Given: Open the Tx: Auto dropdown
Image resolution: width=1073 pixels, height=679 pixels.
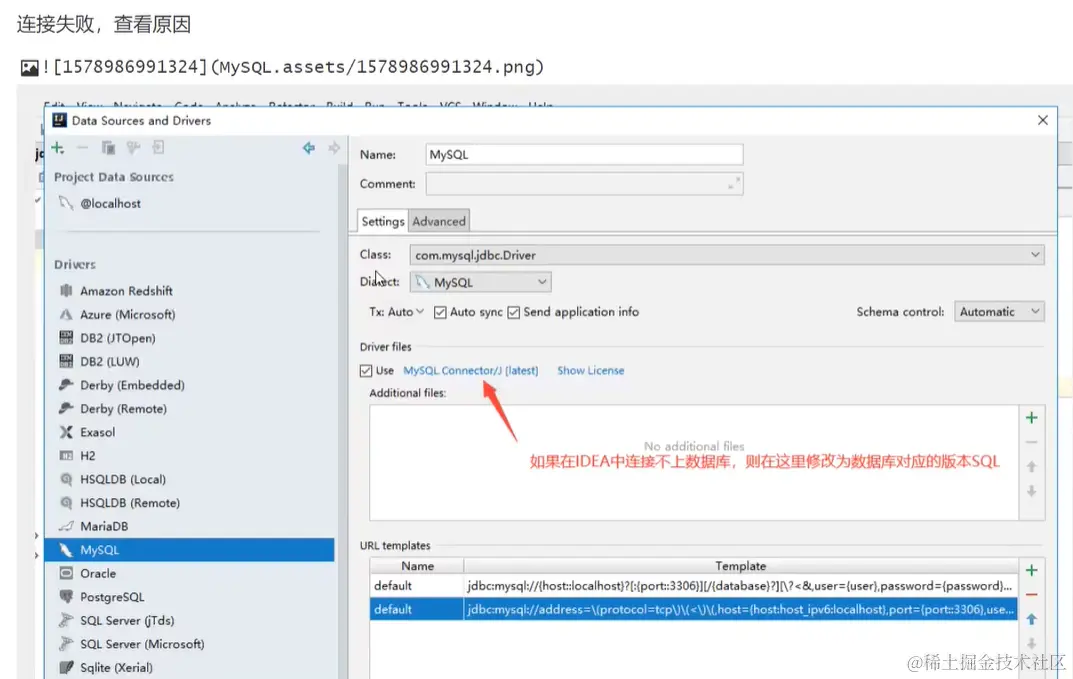Looking at the screenshot, I should [x=396, y=312].
